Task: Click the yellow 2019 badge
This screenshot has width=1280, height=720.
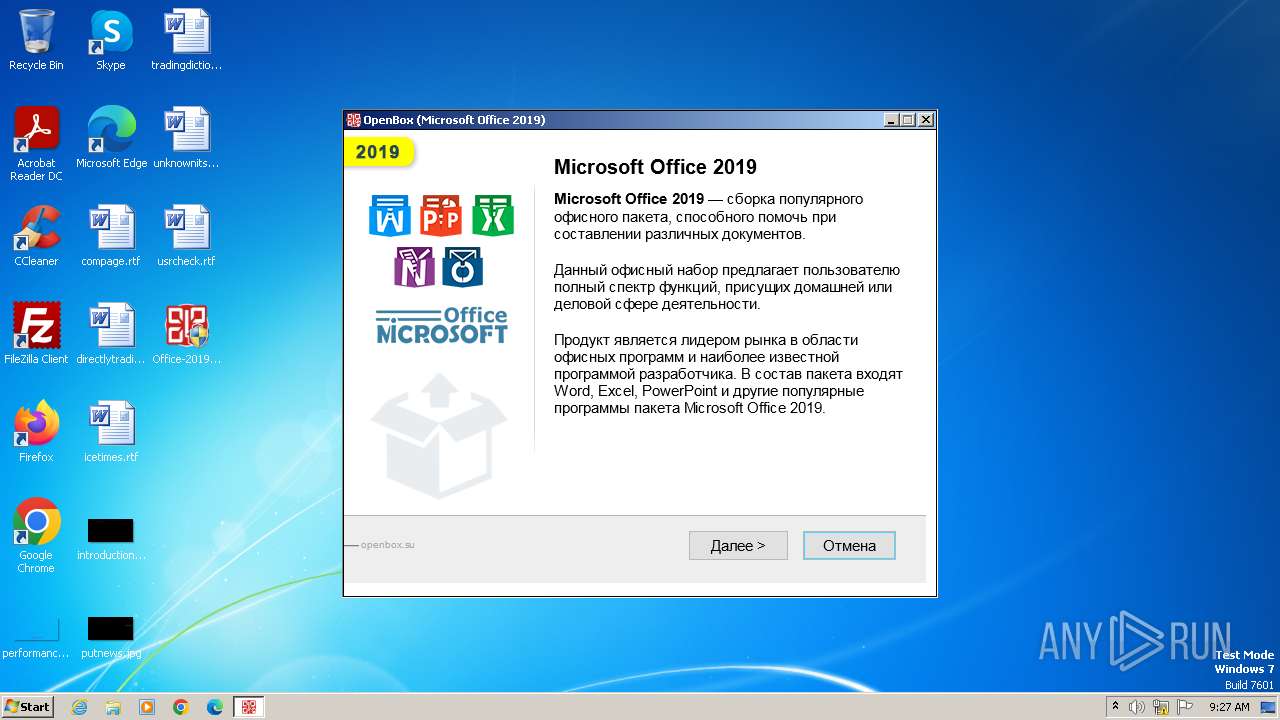Action: coord(379,152)
